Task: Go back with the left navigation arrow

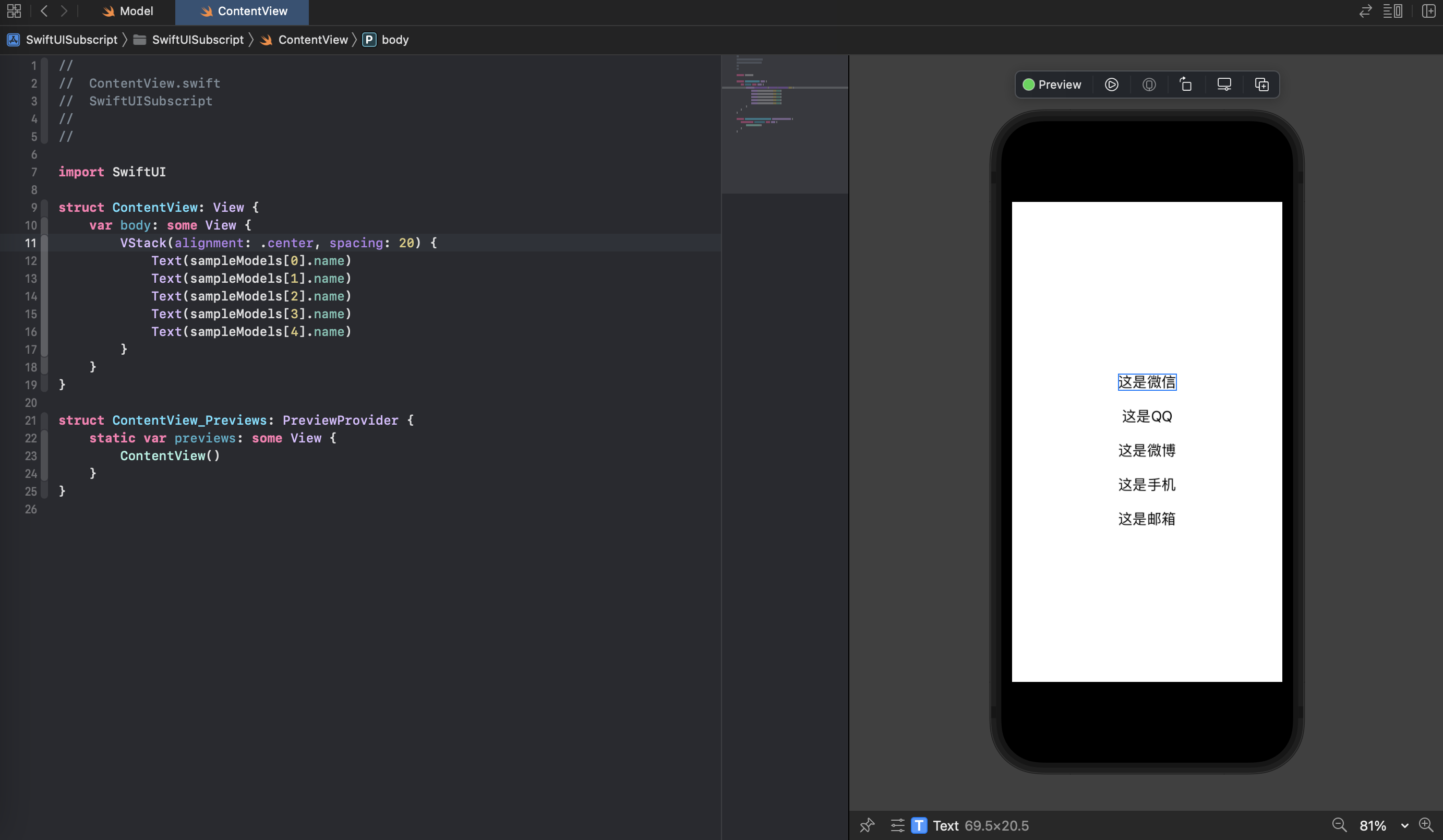Action: (44, 11)
